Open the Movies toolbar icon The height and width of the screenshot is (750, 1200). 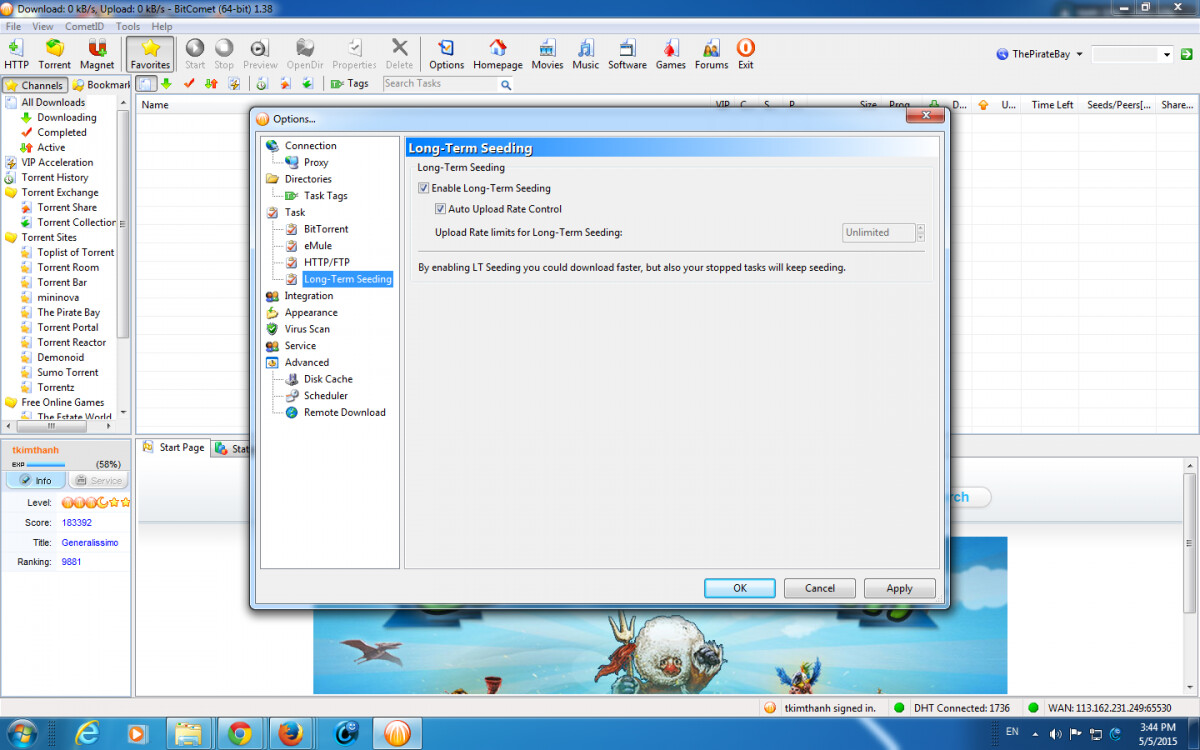[547, 54]
